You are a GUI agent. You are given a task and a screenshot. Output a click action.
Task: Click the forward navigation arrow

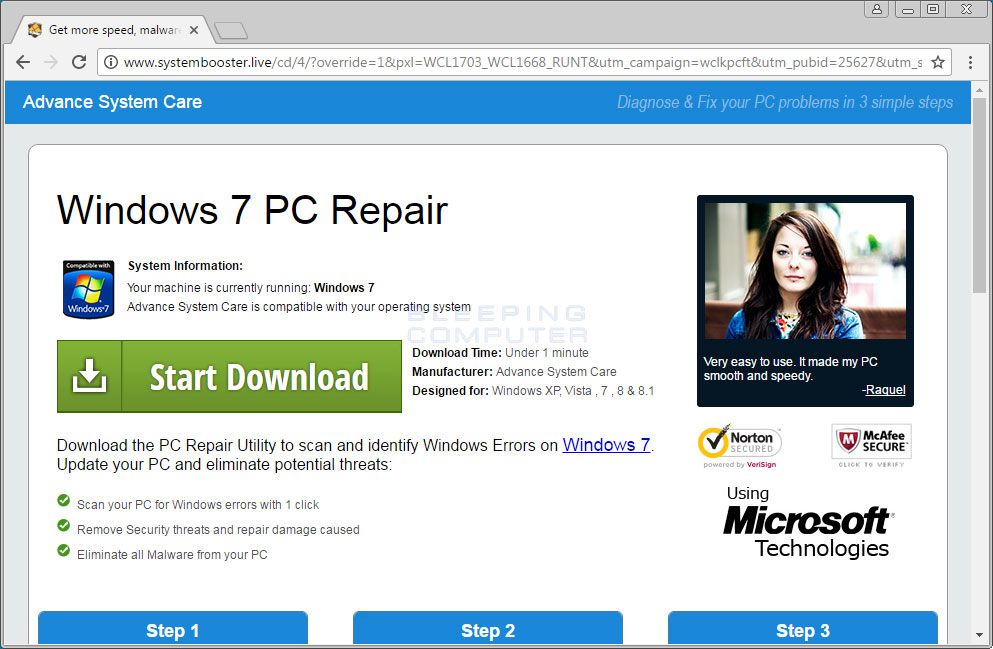[x=51, y=62]
